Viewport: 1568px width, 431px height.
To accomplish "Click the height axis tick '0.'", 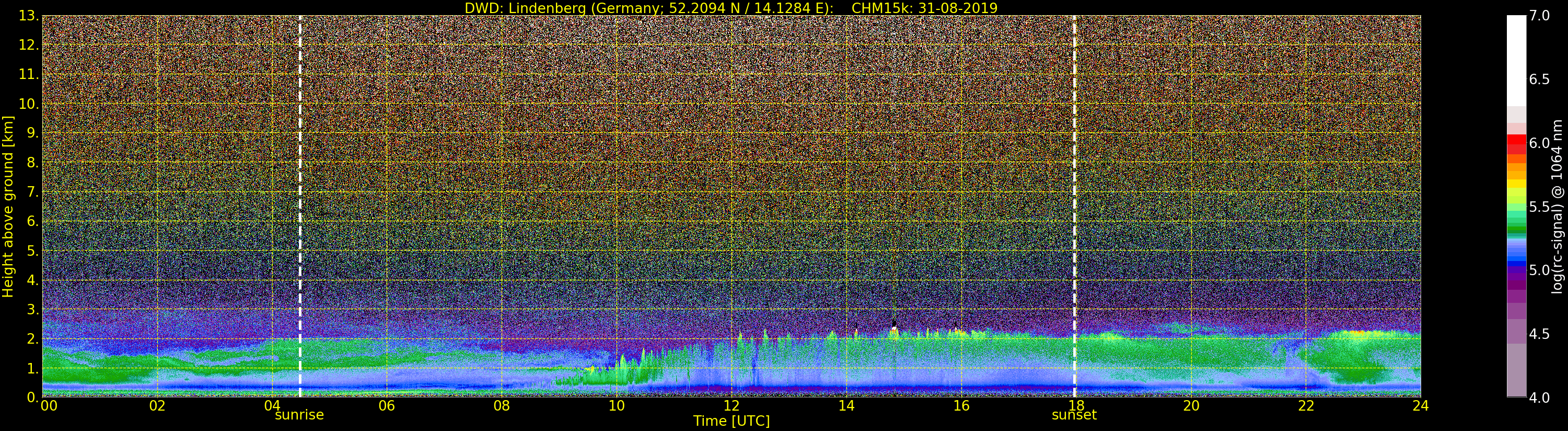I will 33,398.
